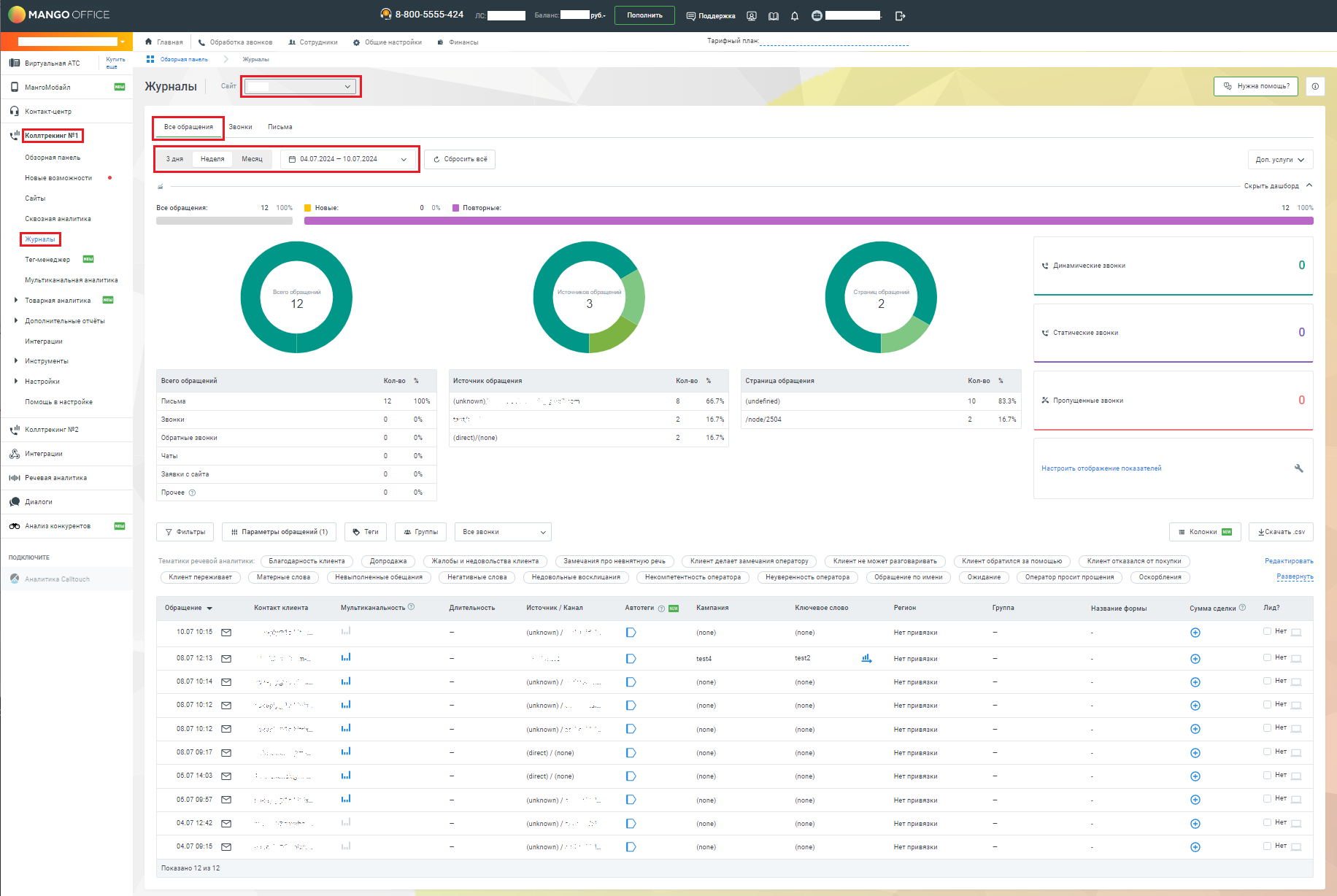
Task: Collapse dashboard via Скрыть дашборд
Action: coord(1278,186)
